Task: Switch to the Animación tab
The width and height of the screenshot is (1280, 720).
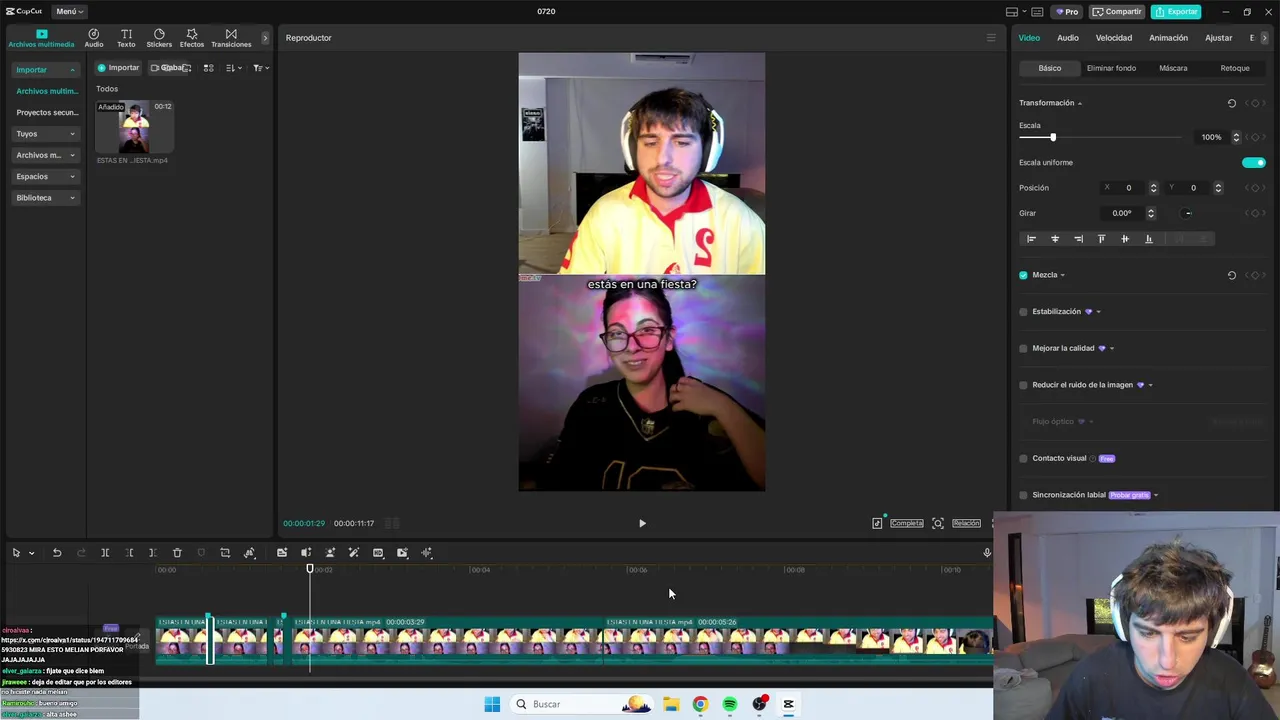Action: tap(1168, 38)
